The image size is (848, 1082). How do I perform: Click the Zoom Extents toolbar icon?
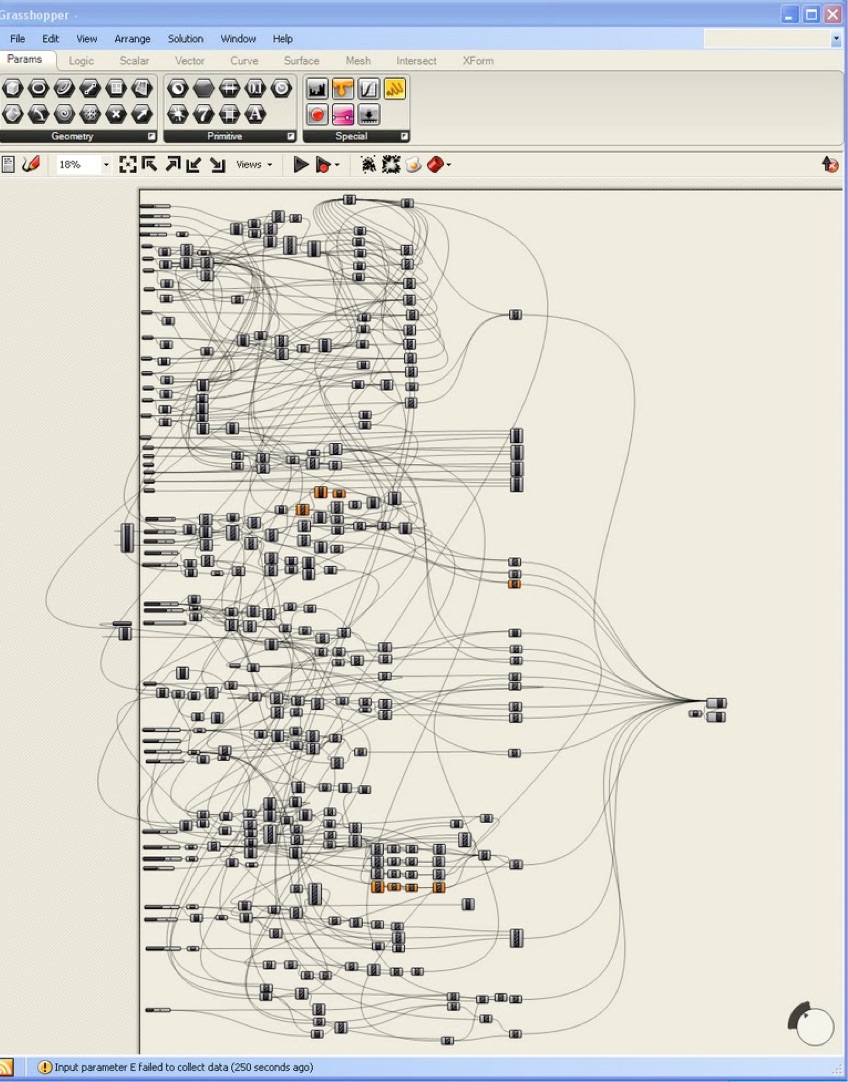(x=127, y=165)
